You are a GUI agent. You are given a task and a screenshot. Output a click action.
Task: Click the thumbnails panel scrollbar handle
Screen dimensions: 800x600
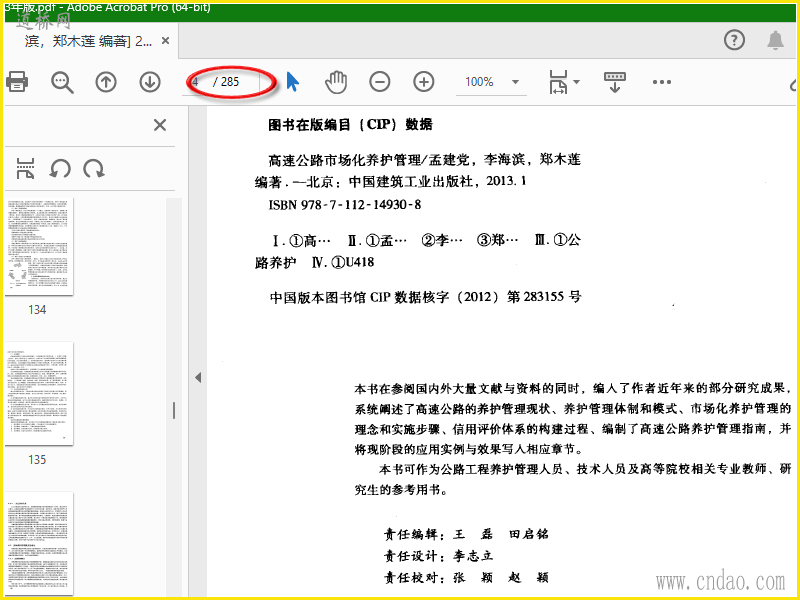174,411
